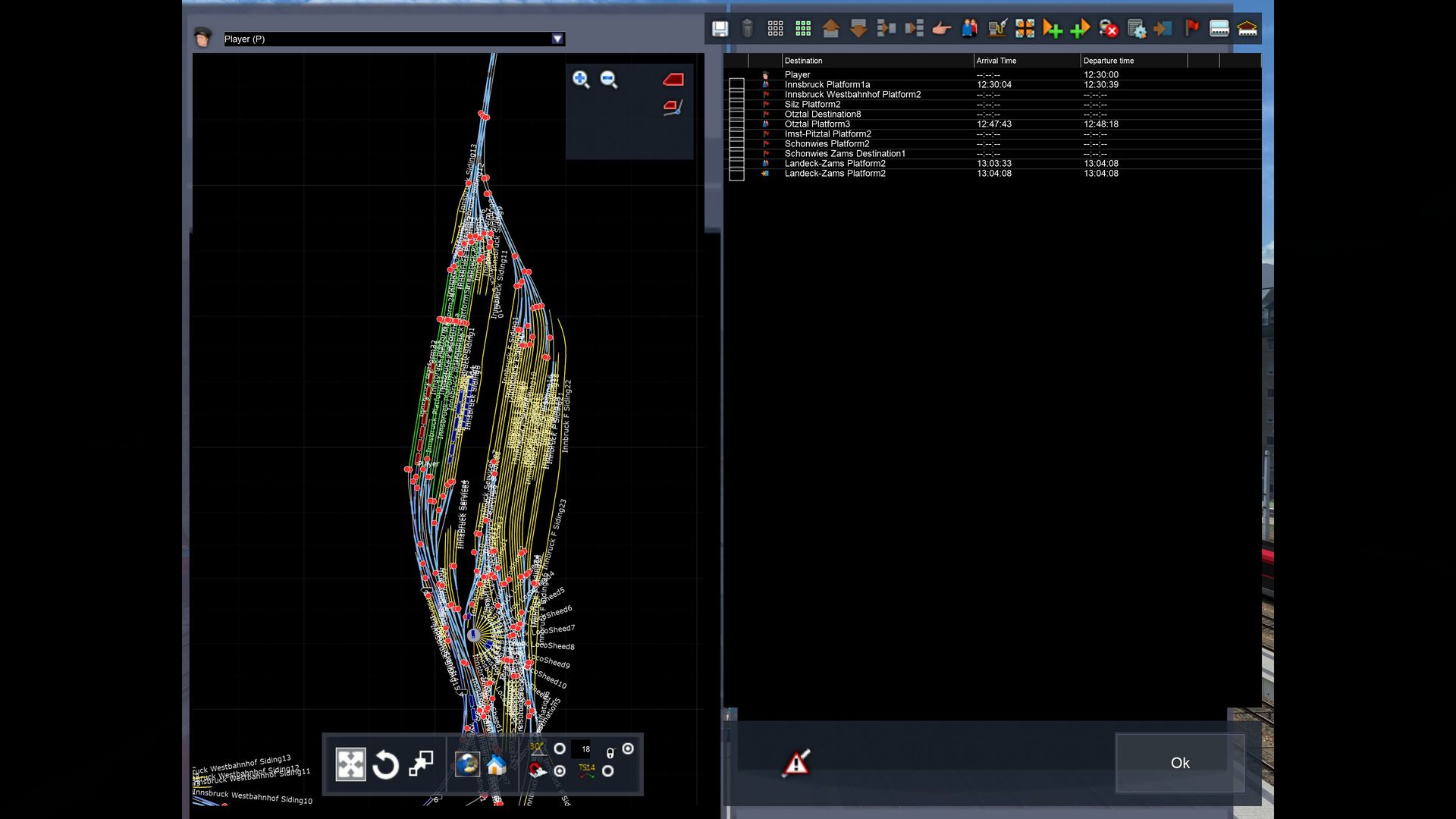Open the Player service dropdown arrow
Image resolution: width=1456 pixels, height=819 pixels.
coord(557,39)
